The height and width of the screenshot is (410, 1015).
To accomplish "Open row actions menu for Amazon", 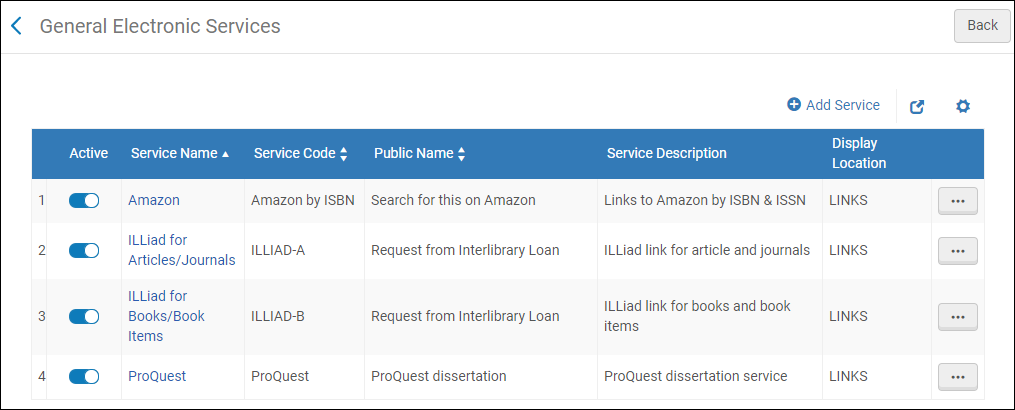I will pos(957,201).
